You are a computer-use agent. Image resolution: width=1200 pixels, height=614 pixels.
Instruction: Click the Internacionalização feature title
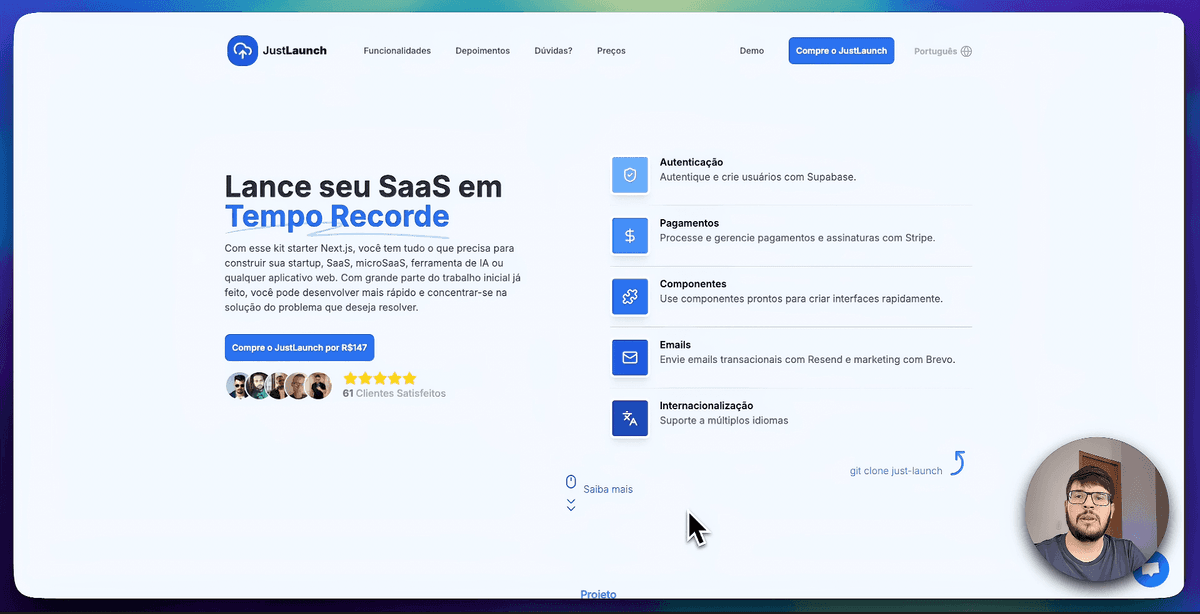coord(706,406)
